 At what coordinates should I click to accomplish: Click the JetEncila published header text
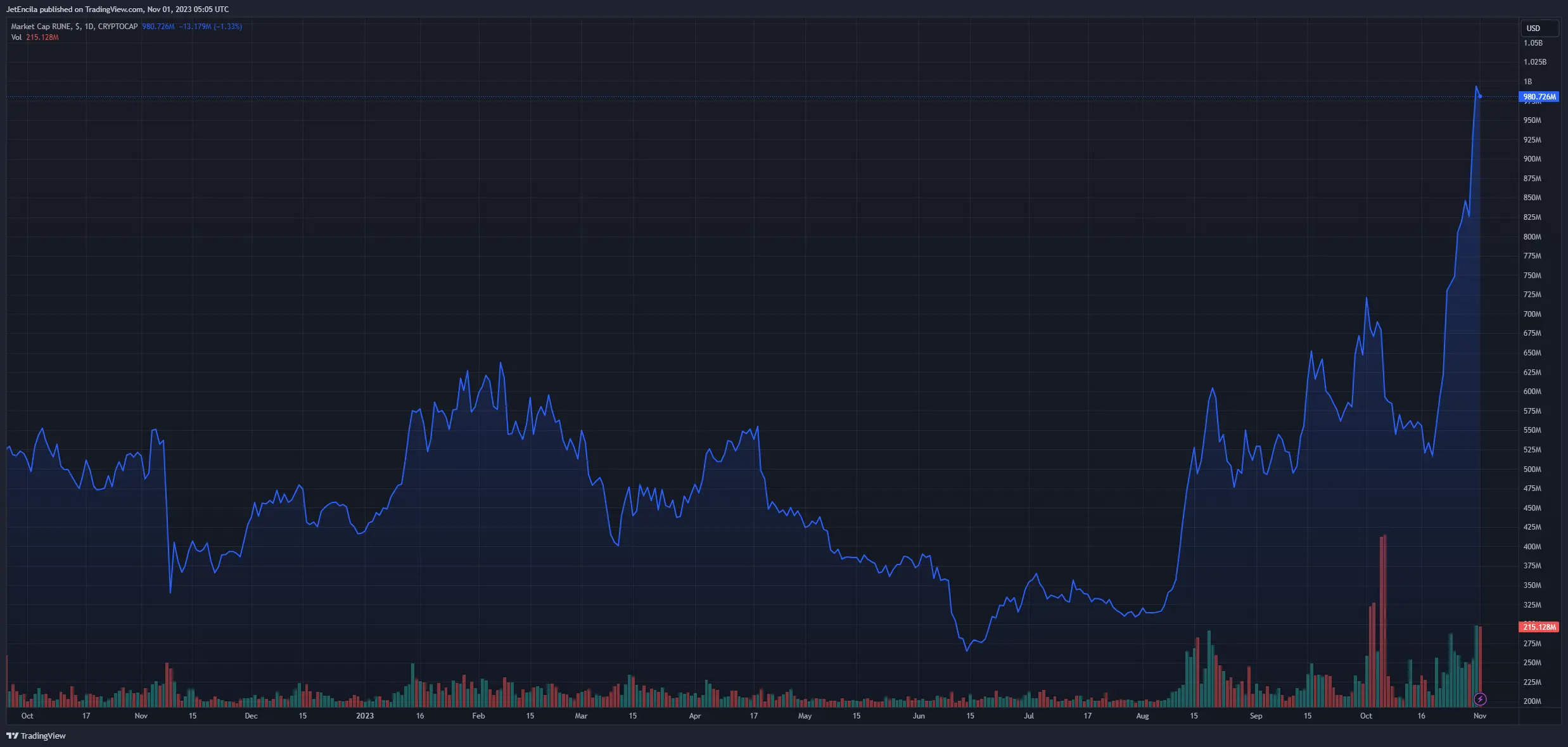[117, 9]
